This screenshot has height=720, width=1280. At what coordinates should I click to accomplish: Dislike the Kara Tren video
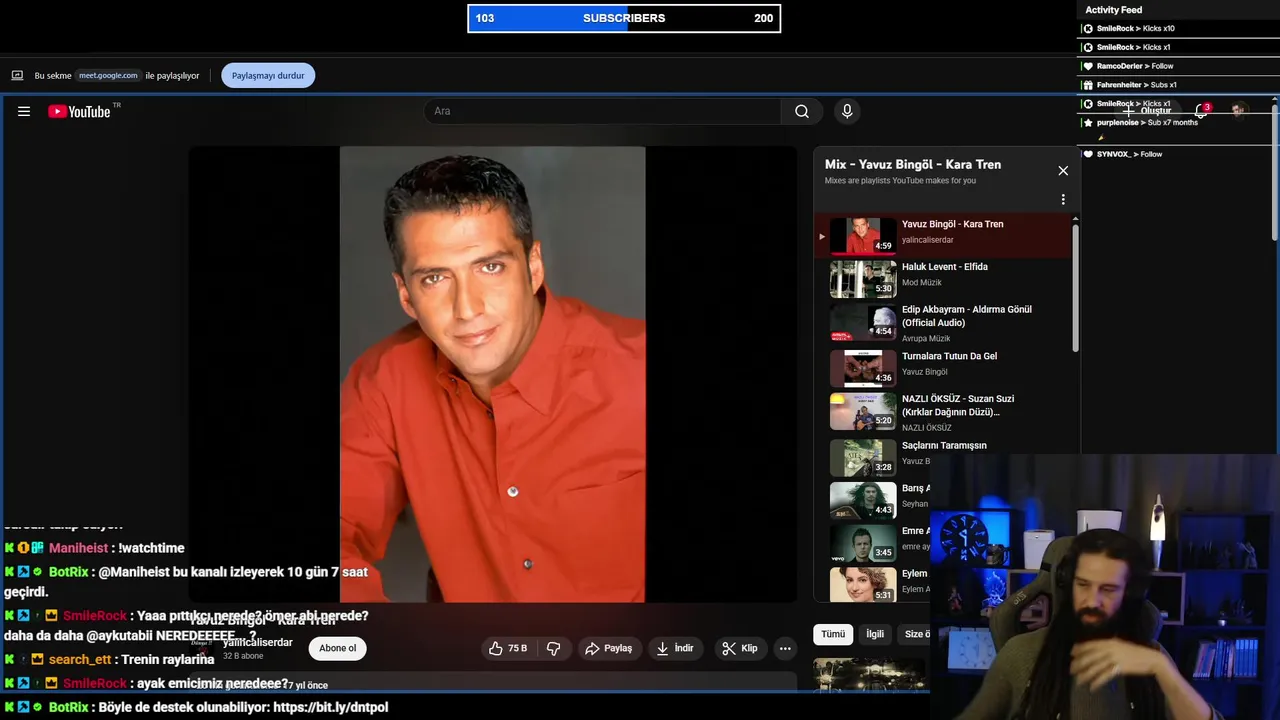(554, 648)
